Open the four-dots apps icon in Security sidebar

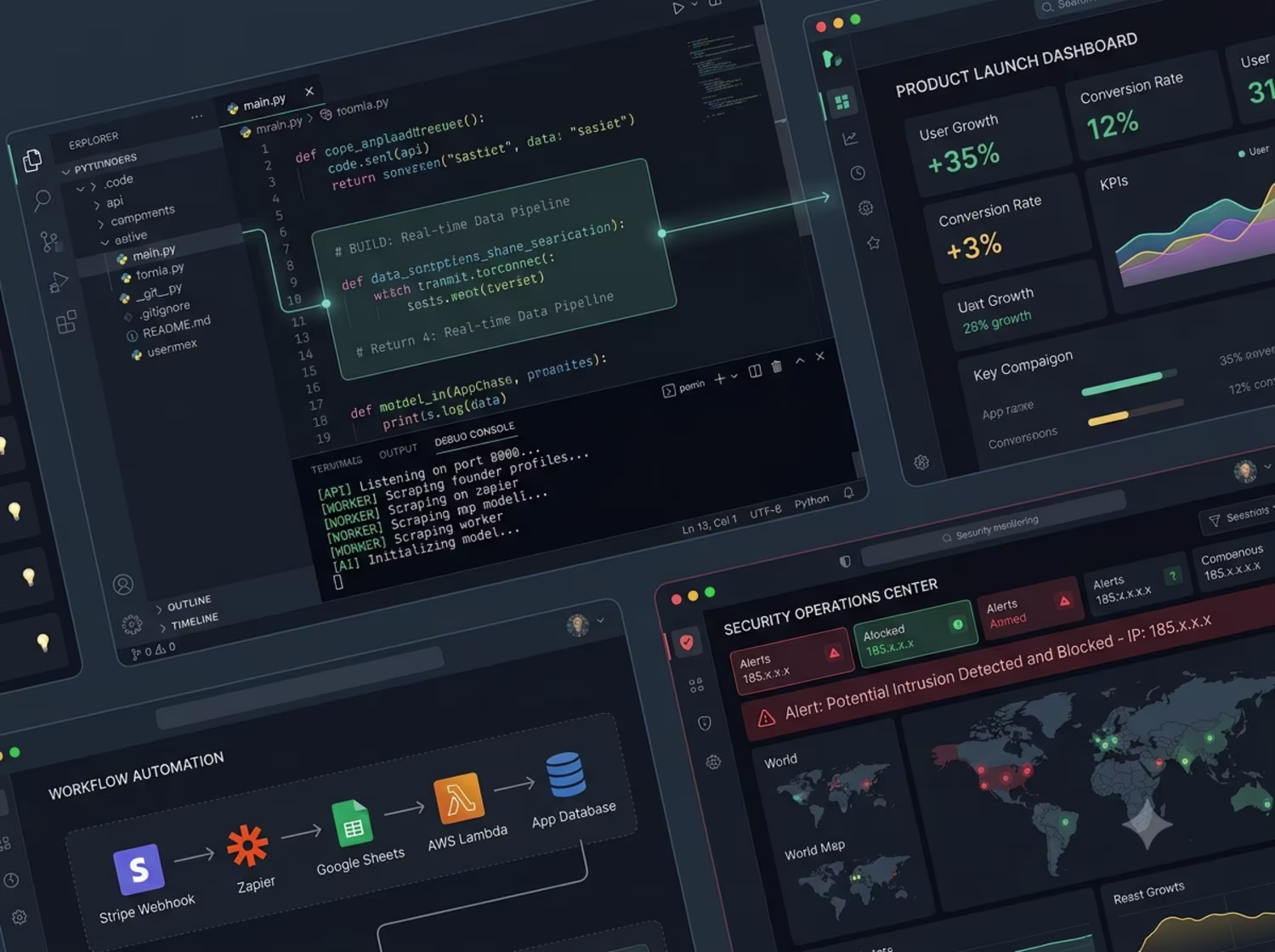696,684
